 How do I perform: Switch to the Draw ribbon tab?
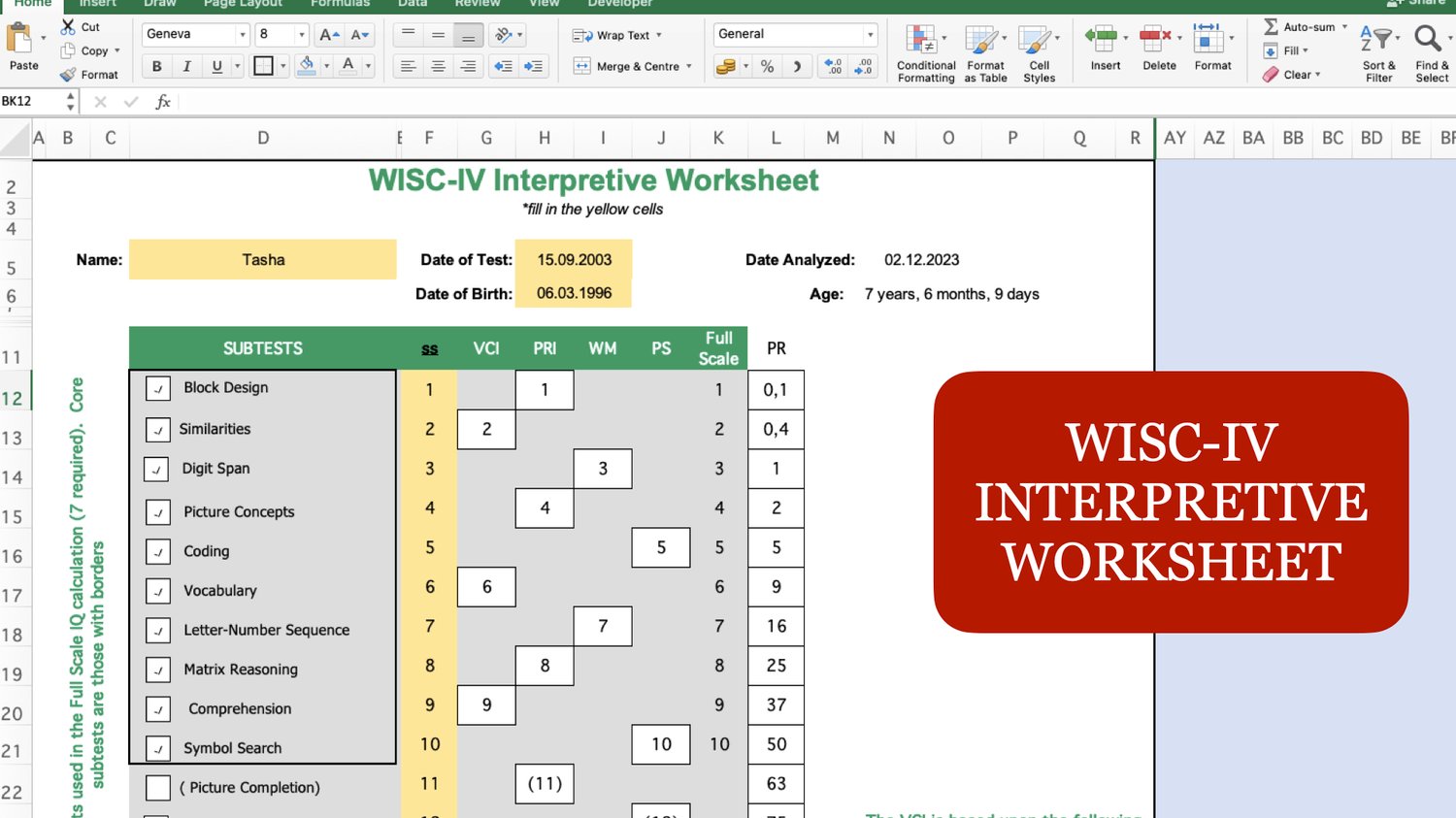click(160, 4)
